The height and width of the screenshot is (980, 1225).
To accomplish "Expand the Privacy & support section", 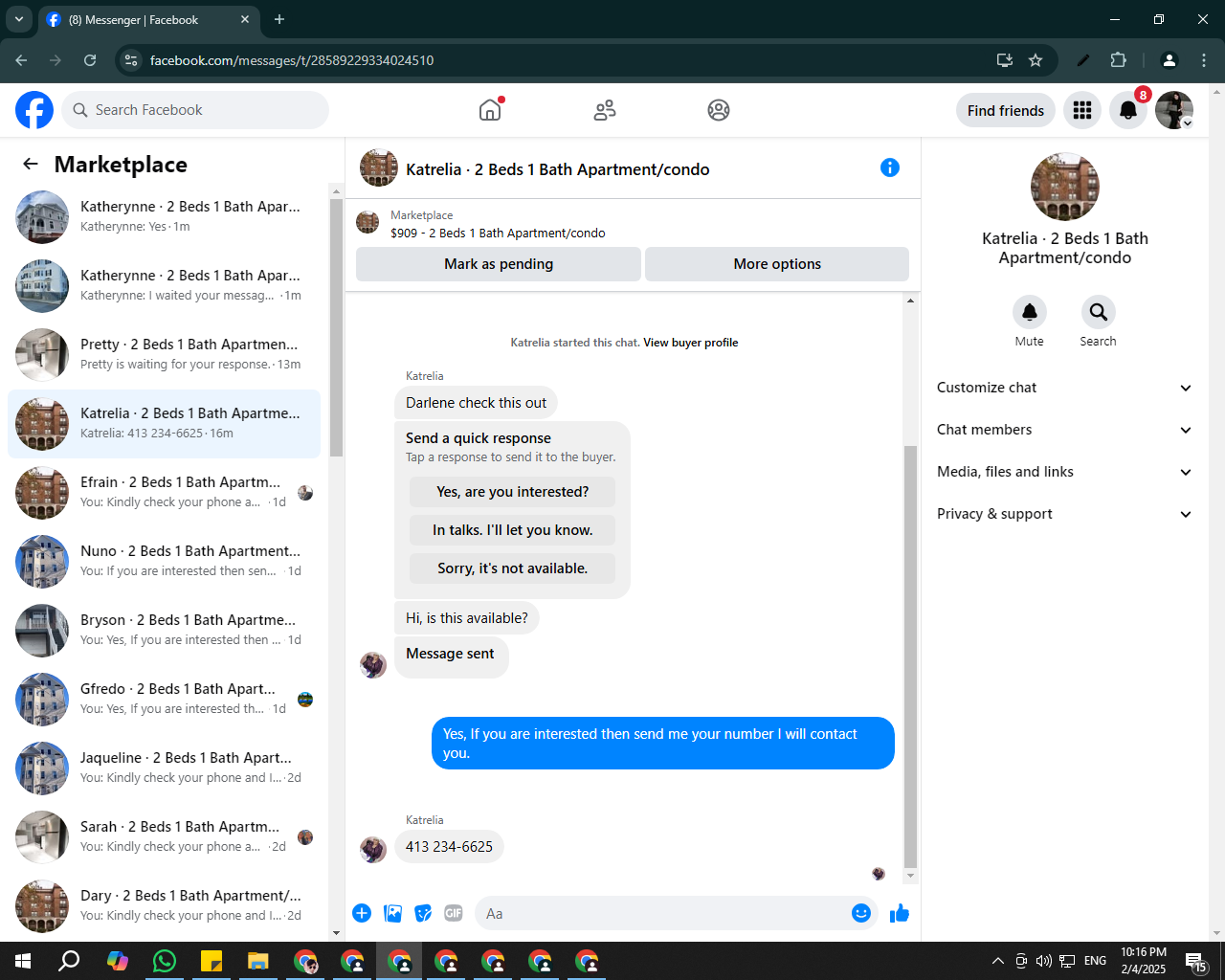I will point(1064,514).
